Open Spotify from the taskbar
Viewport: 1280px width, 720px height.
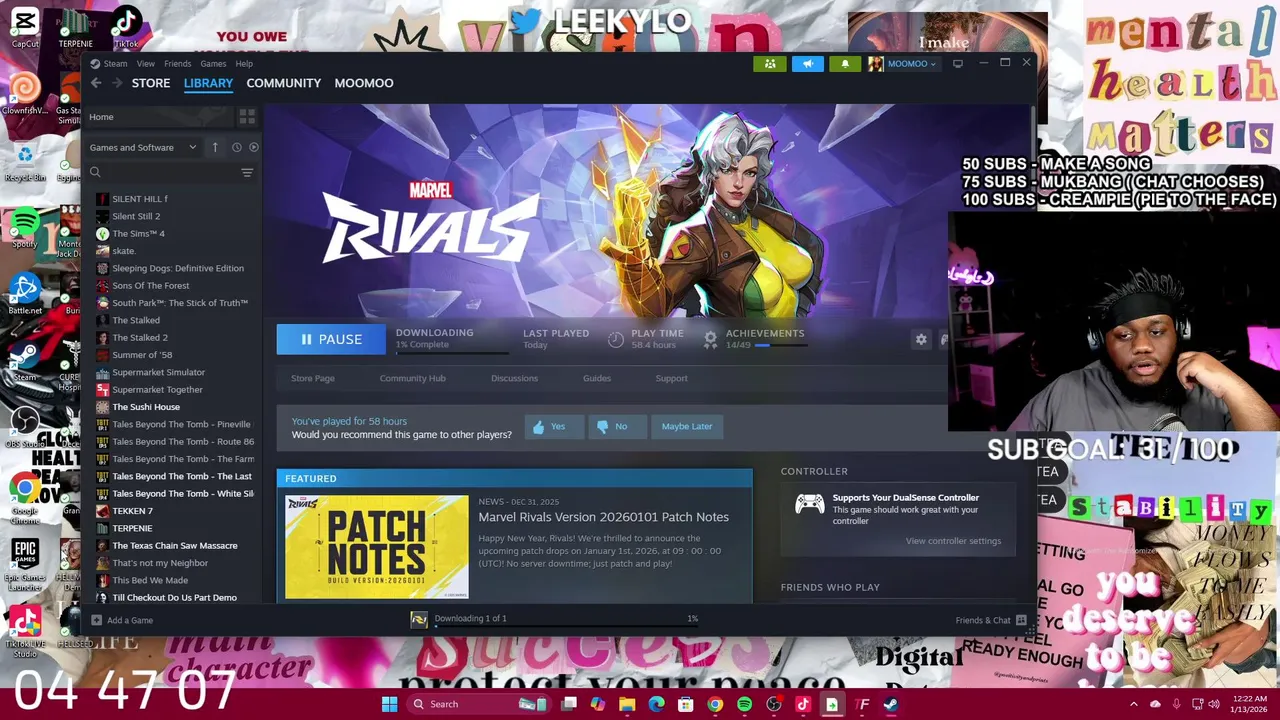(x=744, y=704)
